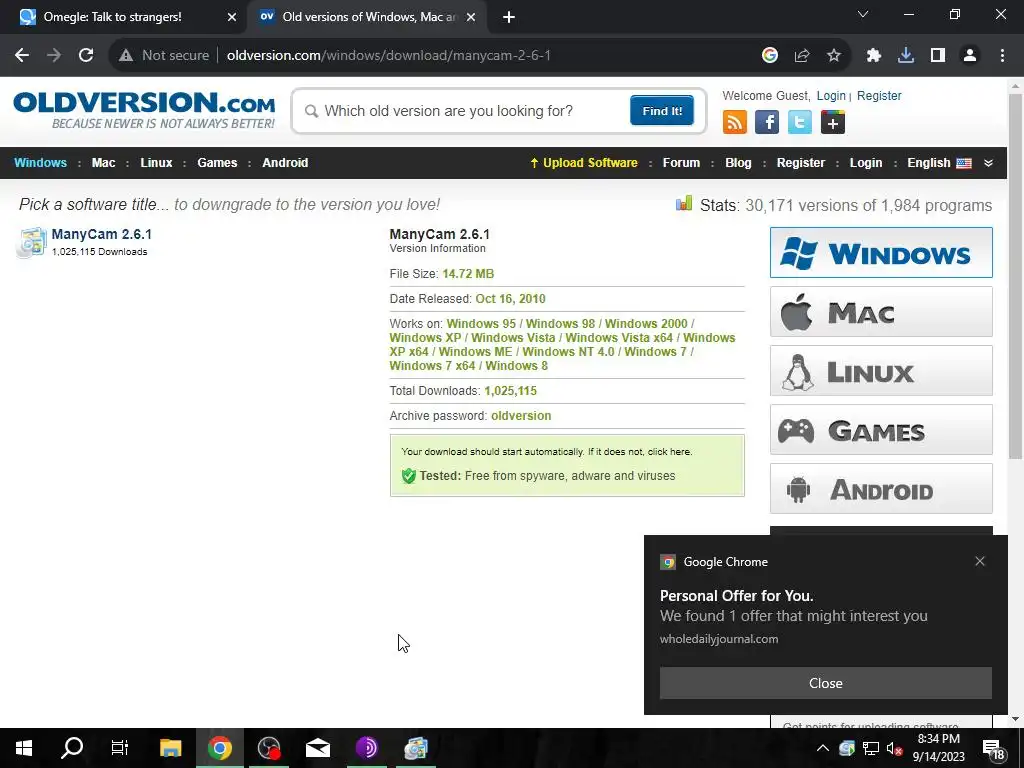Click Login link beside Welcome Guest

pyautogui.click(x=831, y=96)
